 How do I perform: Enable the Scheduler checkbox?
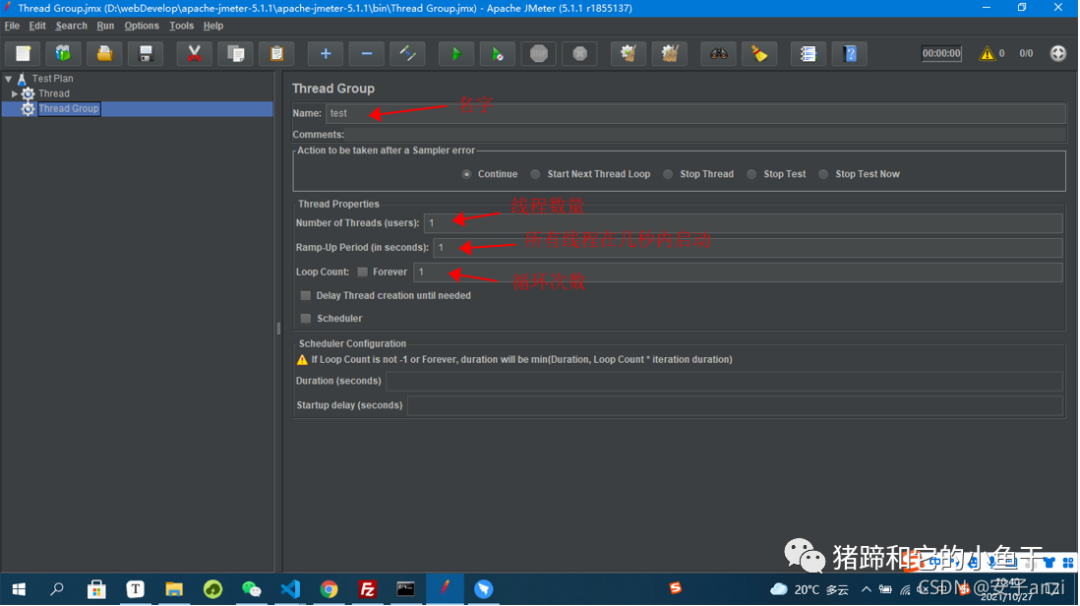point(306,318)
